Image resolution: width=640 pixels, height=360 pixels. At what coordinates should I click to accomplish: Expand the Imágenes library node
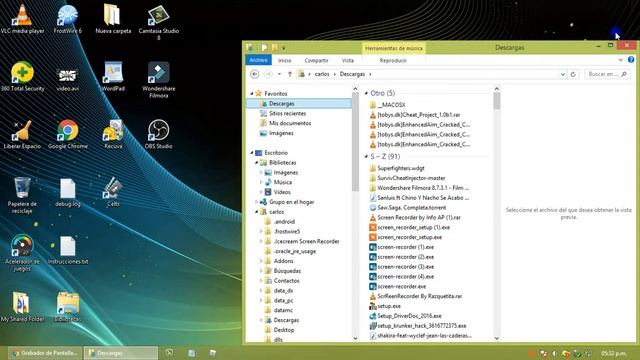tap(261, 173)
